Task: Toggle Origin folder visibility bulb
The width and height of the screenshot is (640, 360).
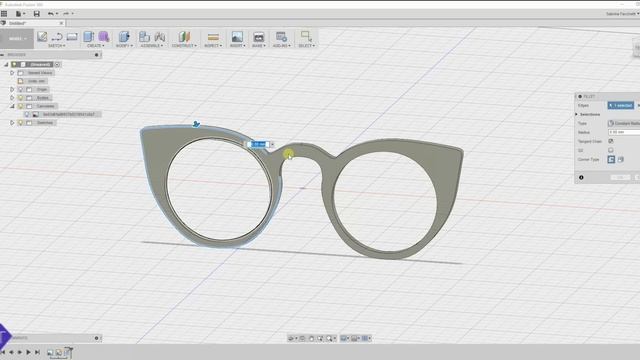Action: (20, 89)
